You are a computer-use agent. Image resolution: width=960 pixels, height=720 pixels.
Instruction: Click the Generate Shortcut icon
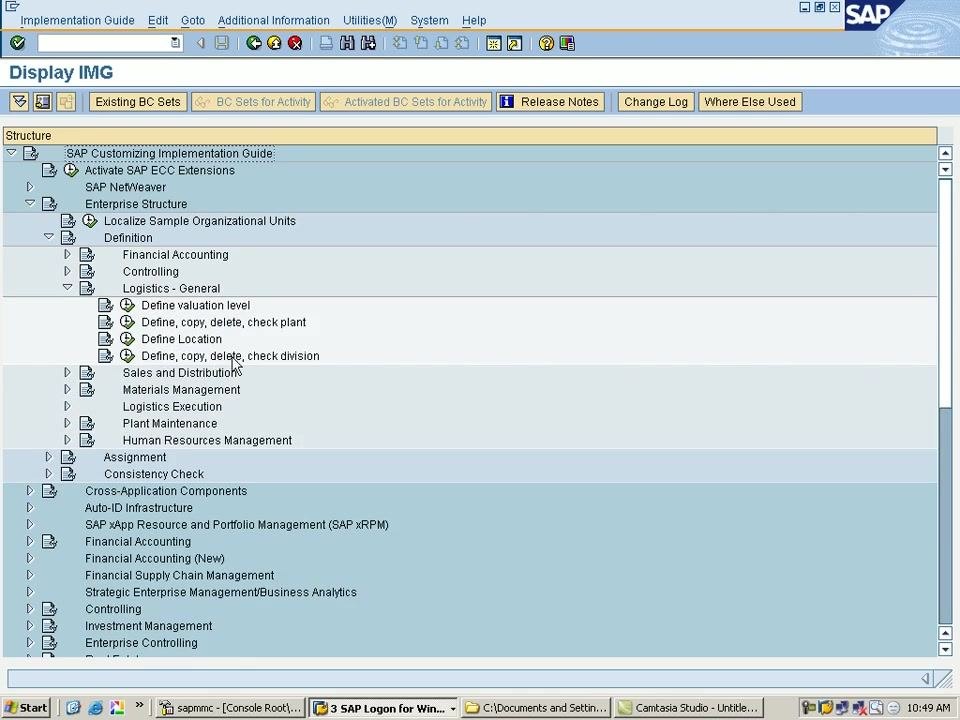click(x=514, y=43)
